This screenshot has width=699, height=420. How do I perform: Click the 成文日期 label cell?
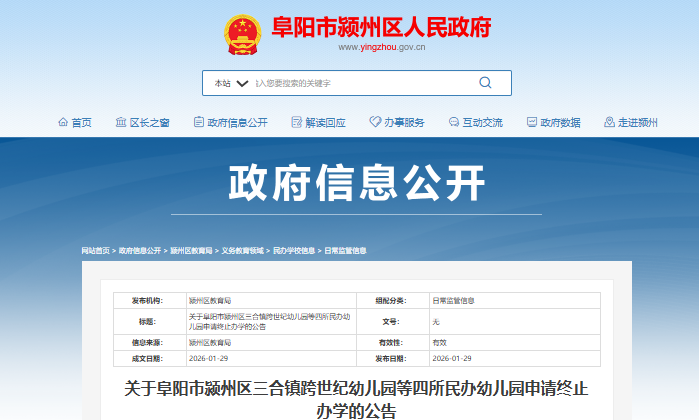coord(150,358)
